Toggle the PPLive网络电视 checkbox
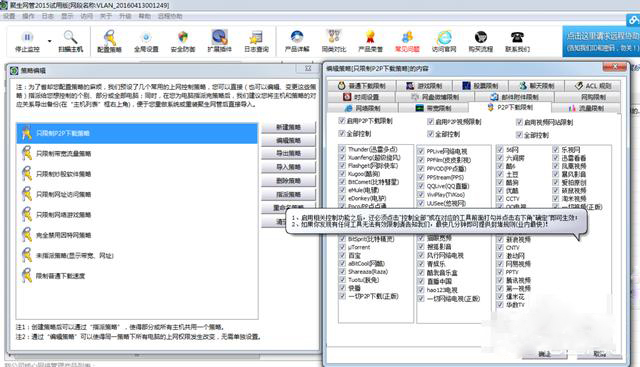This screenshot has height=367, width=640. (x=421, y=151)
